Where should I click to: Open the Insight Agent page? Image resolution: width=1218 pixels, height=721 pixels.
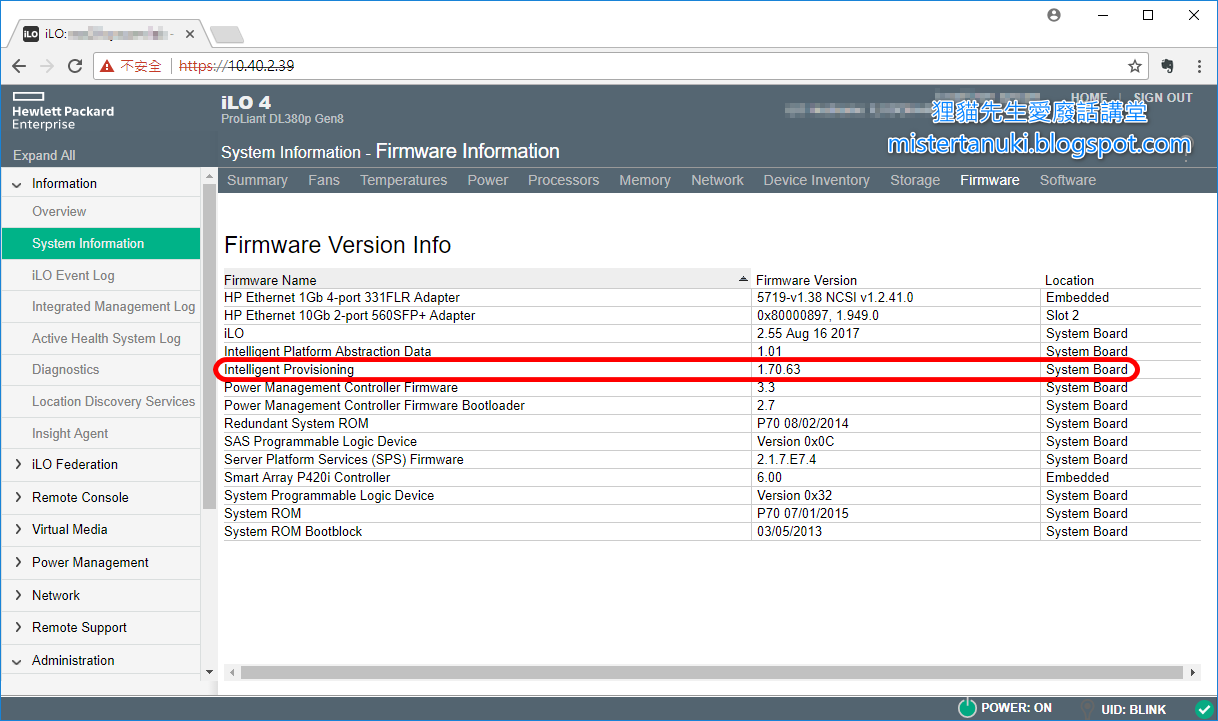point(70,433)
